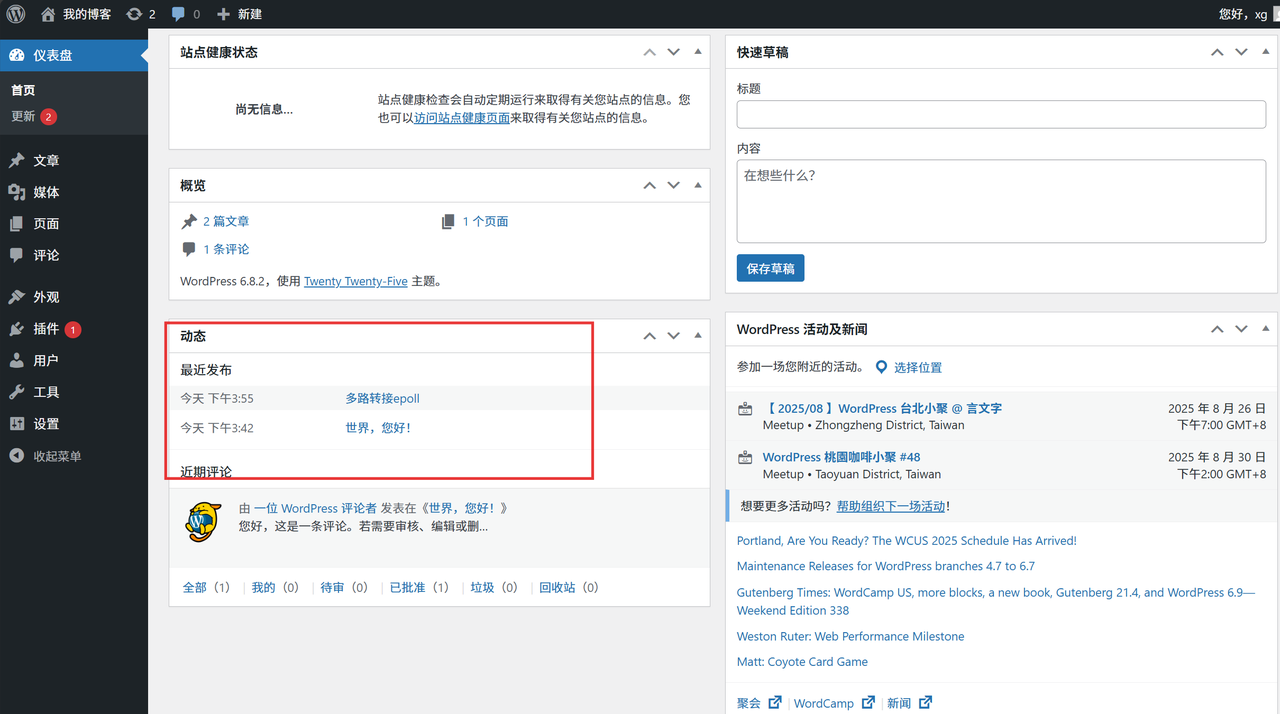
Task: Toggle WordPress 活动及新闻 collapse triangle
Action: pyautogui.click(x=1266, y=329)
